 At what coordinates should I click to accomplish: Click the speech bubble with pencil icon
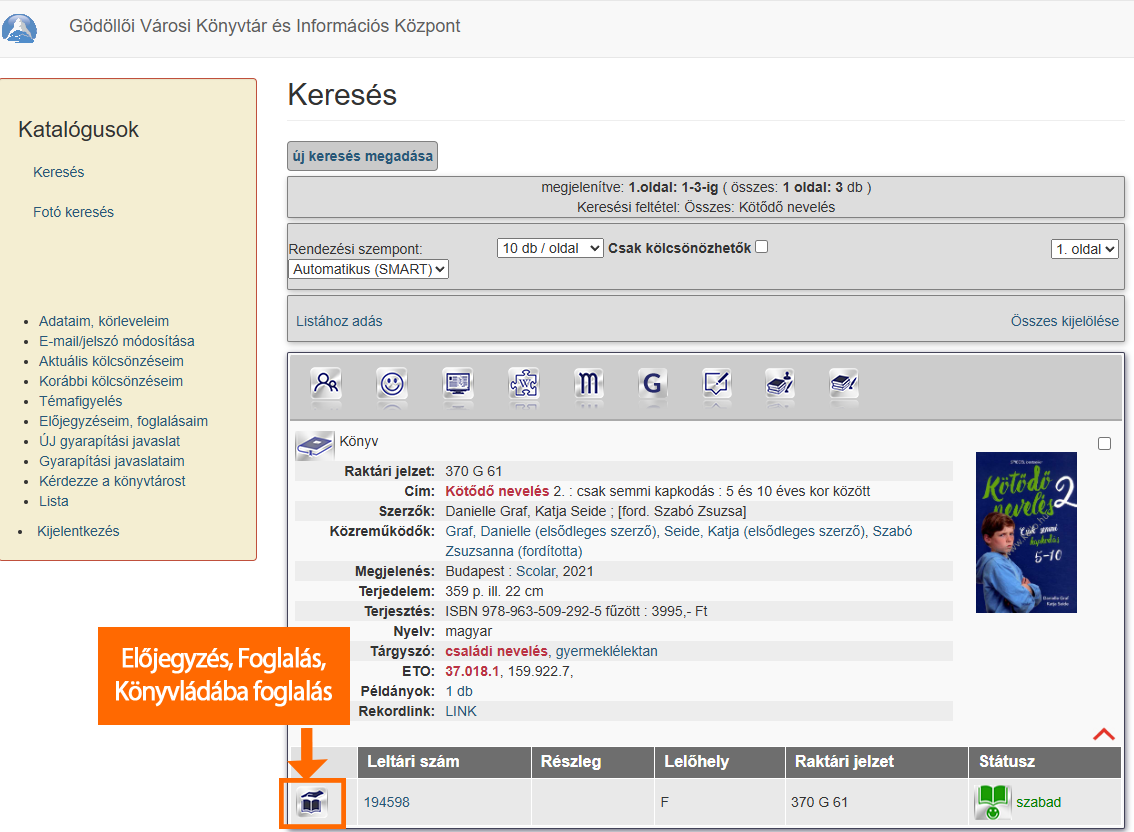click(x=717, y=384)
